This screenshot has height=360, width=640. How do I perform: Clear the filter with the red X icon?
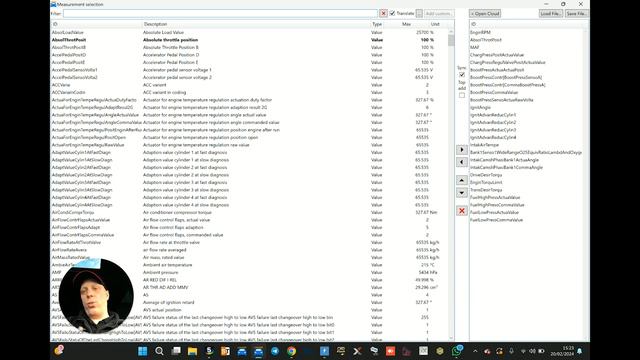point(383,13)
